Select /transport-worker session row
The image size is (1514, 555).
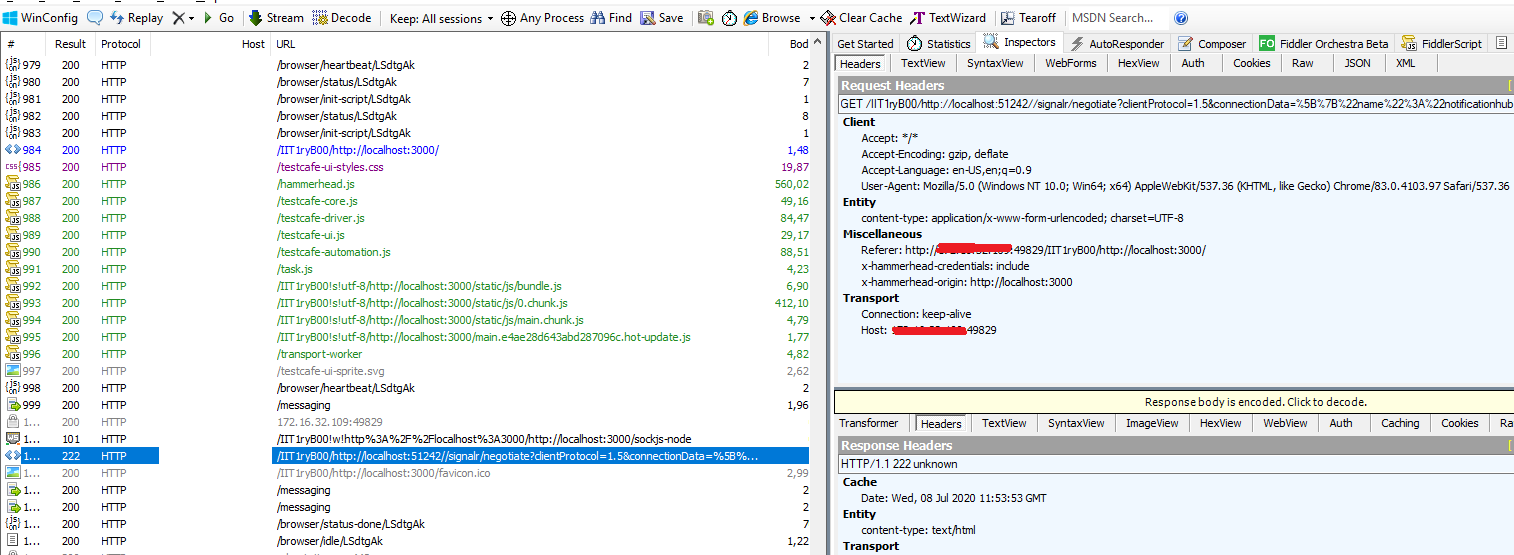click(x=407, y=354)
